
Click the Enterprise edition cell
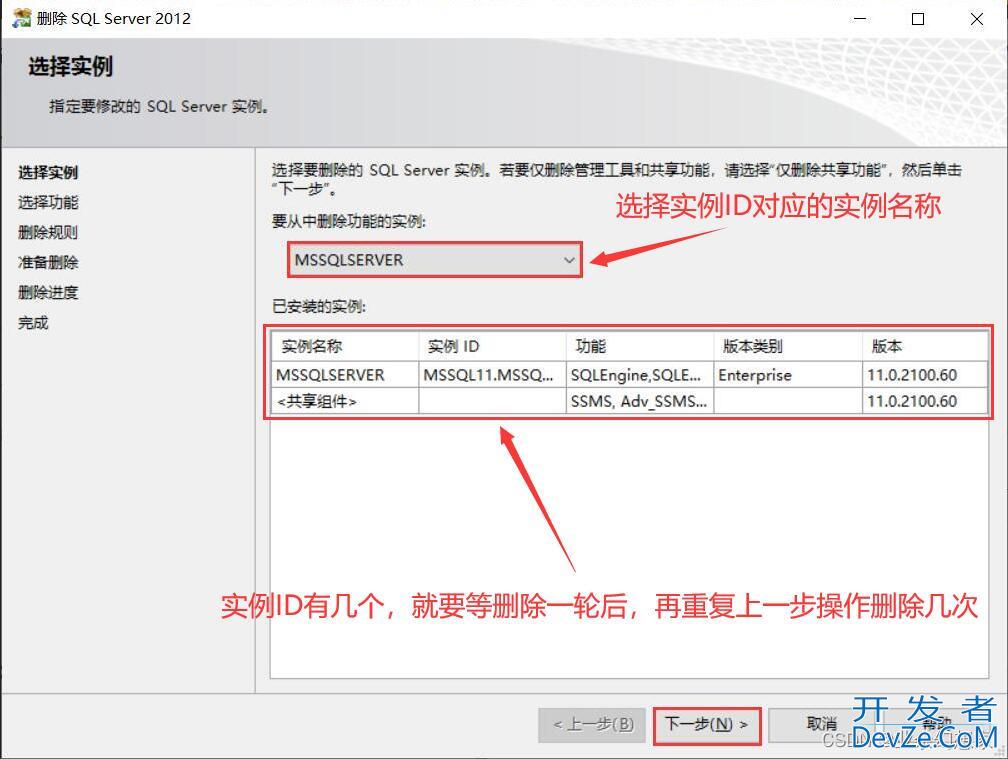(788, 375)
